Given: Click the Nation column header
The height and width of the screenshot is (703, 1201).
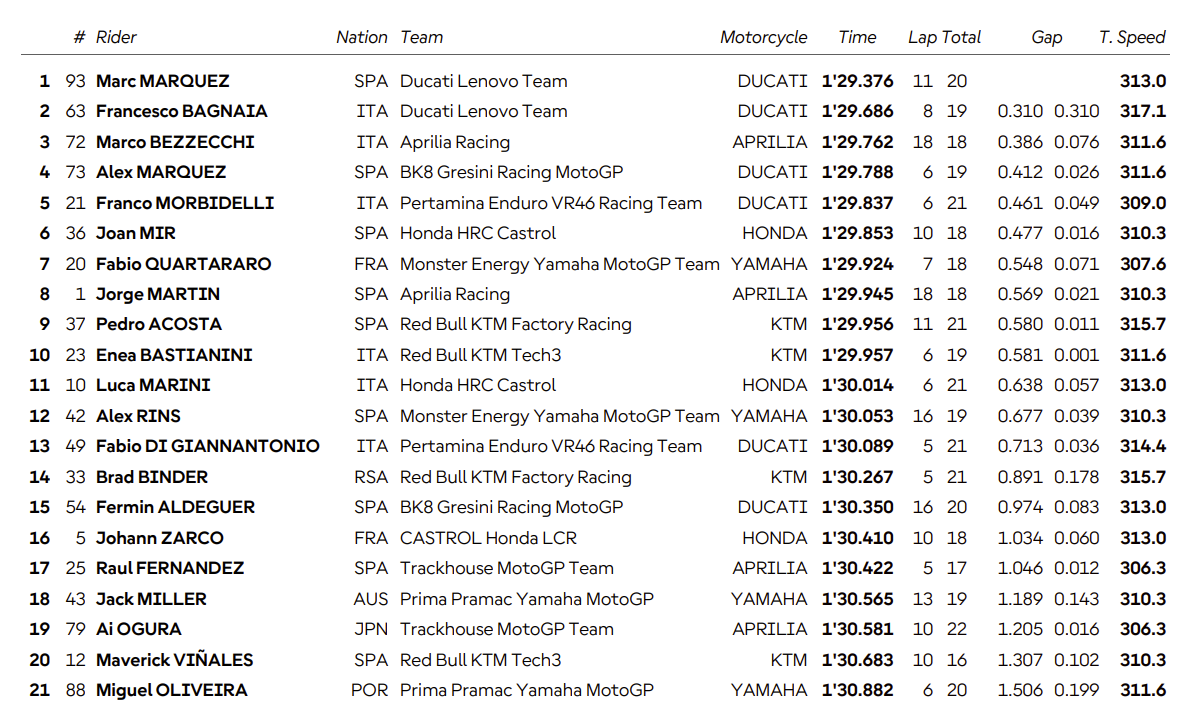Looking at the screenshot, I should tap(361, 37).
